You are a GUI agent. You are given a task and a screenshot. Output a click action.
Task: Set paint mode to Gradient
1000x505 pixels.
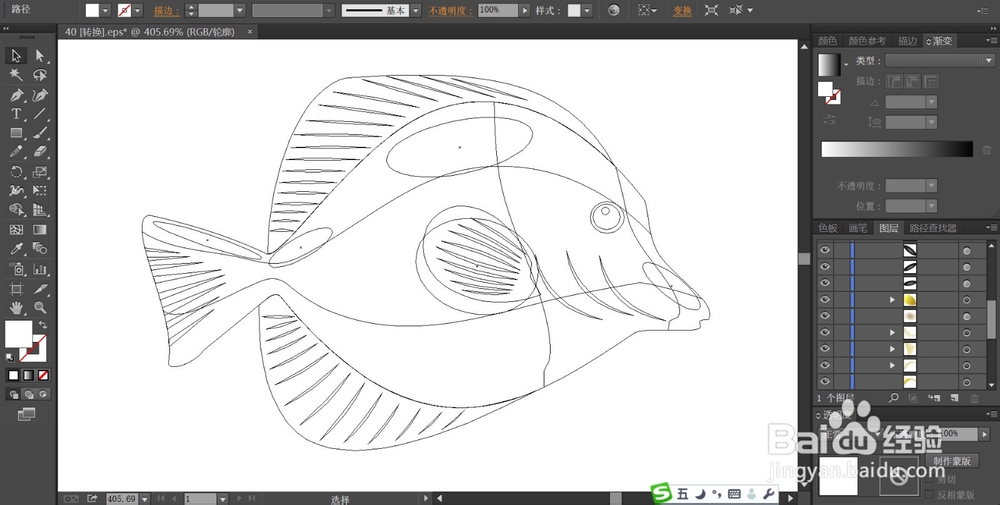[x=28, y=376]
